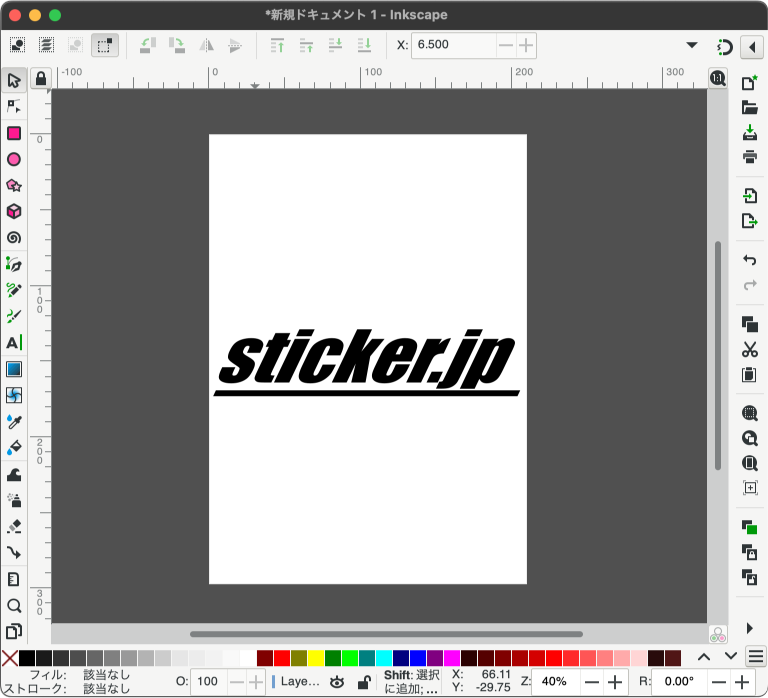Increase X coordinate with plus button
768x698 pixels.
[526, 46]
